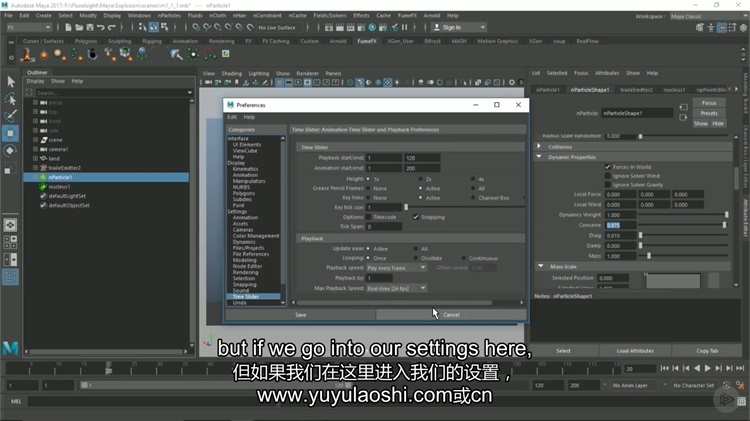The width and height of the screenshot is (750, 421).
Task: Click the Load Attributes button
Action: 635,351
